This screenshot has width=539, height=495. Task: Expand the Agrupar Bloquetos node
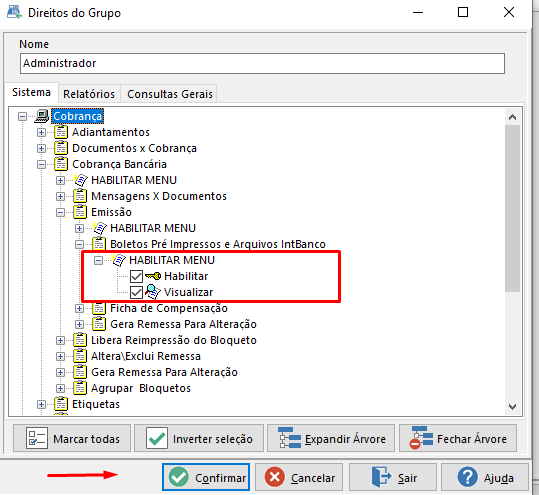pyautogui.click(x=60, y=388)
